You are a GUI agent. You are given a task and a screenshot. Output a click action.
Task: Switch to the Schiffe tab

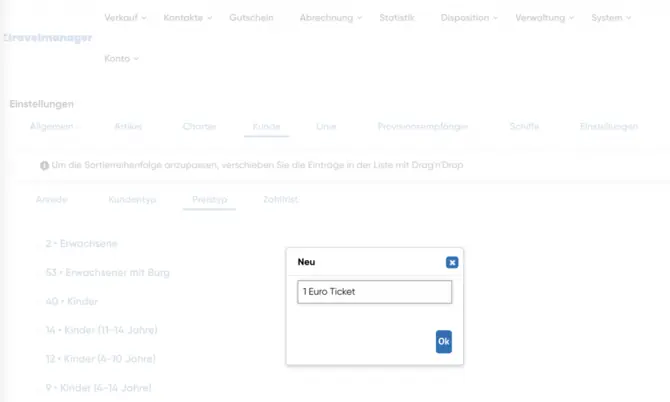(525, 127)
